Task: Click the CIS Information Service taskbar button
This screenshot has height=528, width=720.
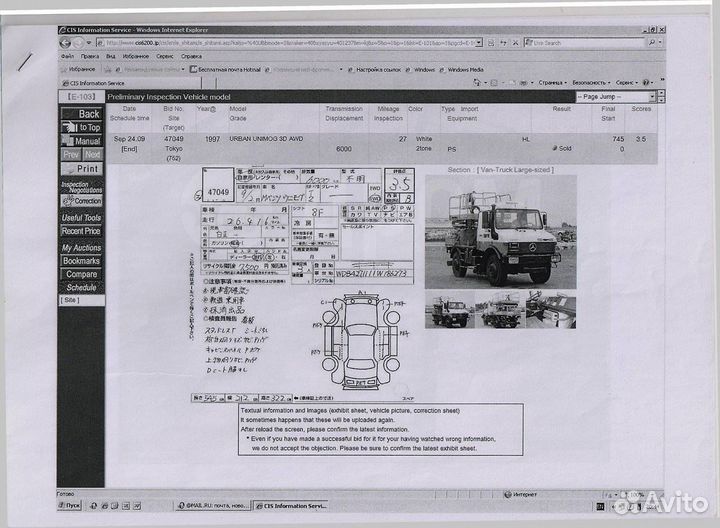Action: tap(291, 506)
